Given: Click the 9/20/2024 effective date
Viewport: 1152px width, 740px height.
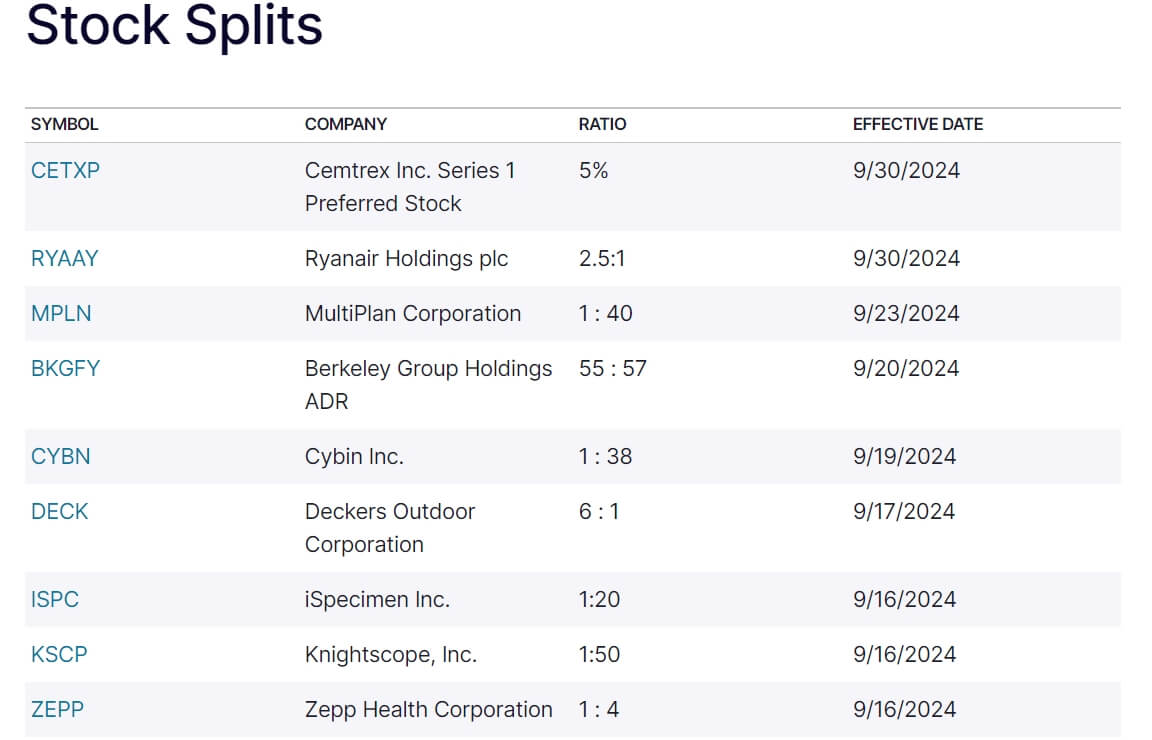Looking at the screenshot, I should click(x=906, y=369).
